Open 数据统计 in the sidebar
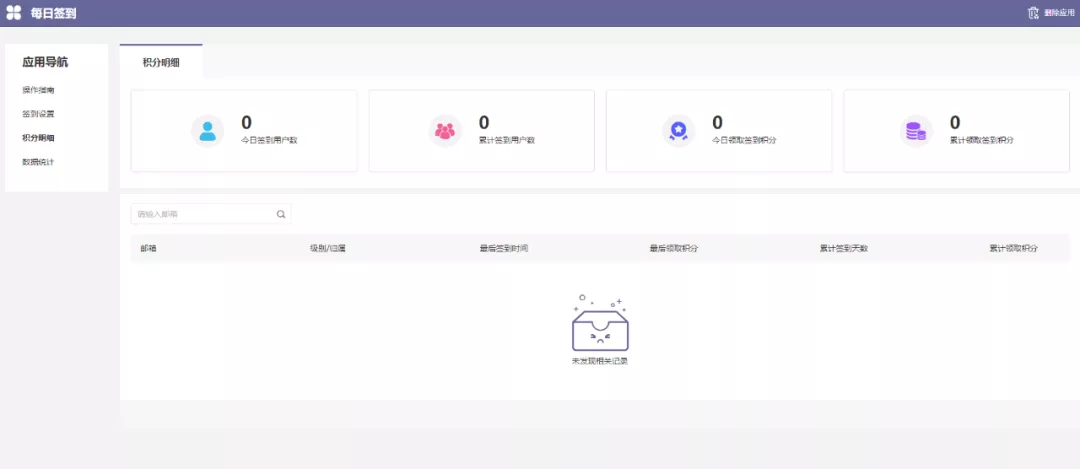 [x=38, y=163]
